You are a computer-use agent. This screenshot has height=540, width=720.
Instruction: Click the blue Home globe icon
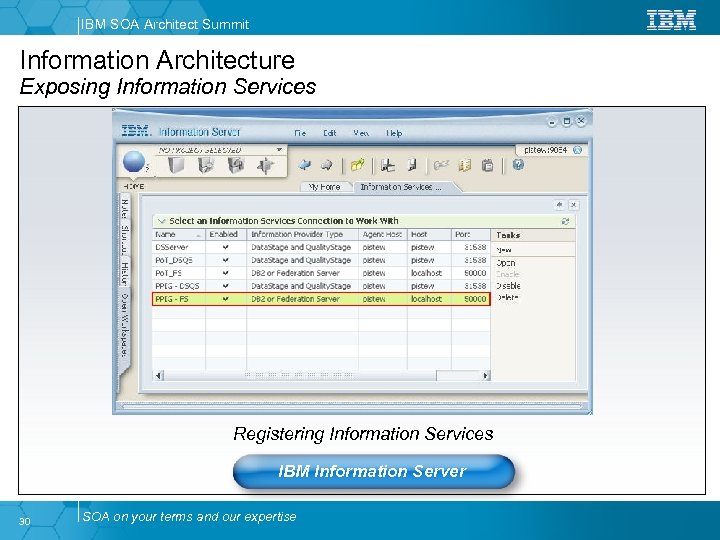pos(134,162)
